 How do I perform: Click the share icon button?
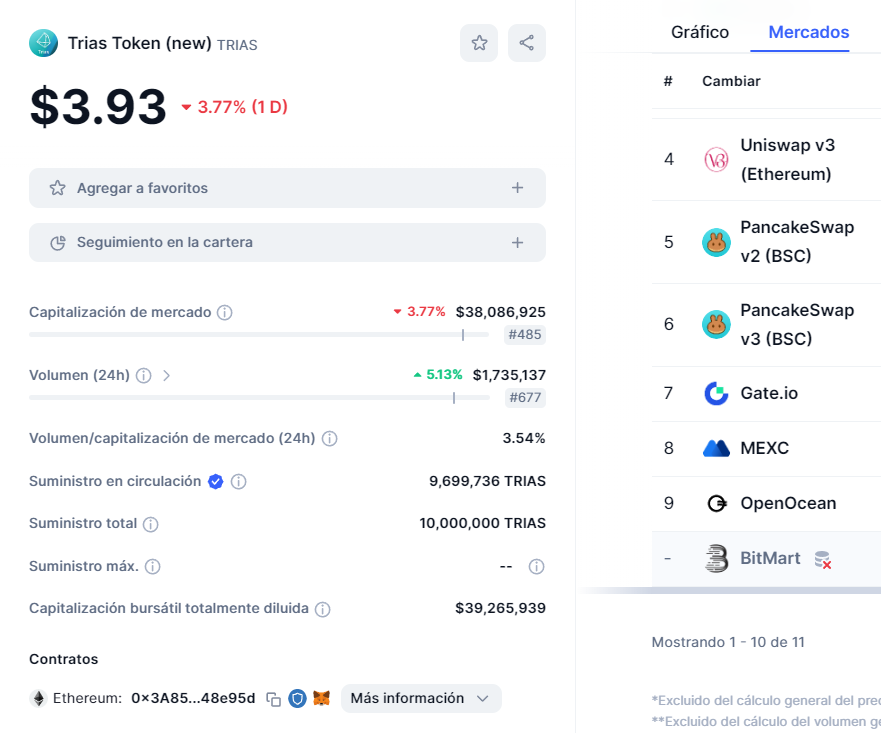point(526,43)
